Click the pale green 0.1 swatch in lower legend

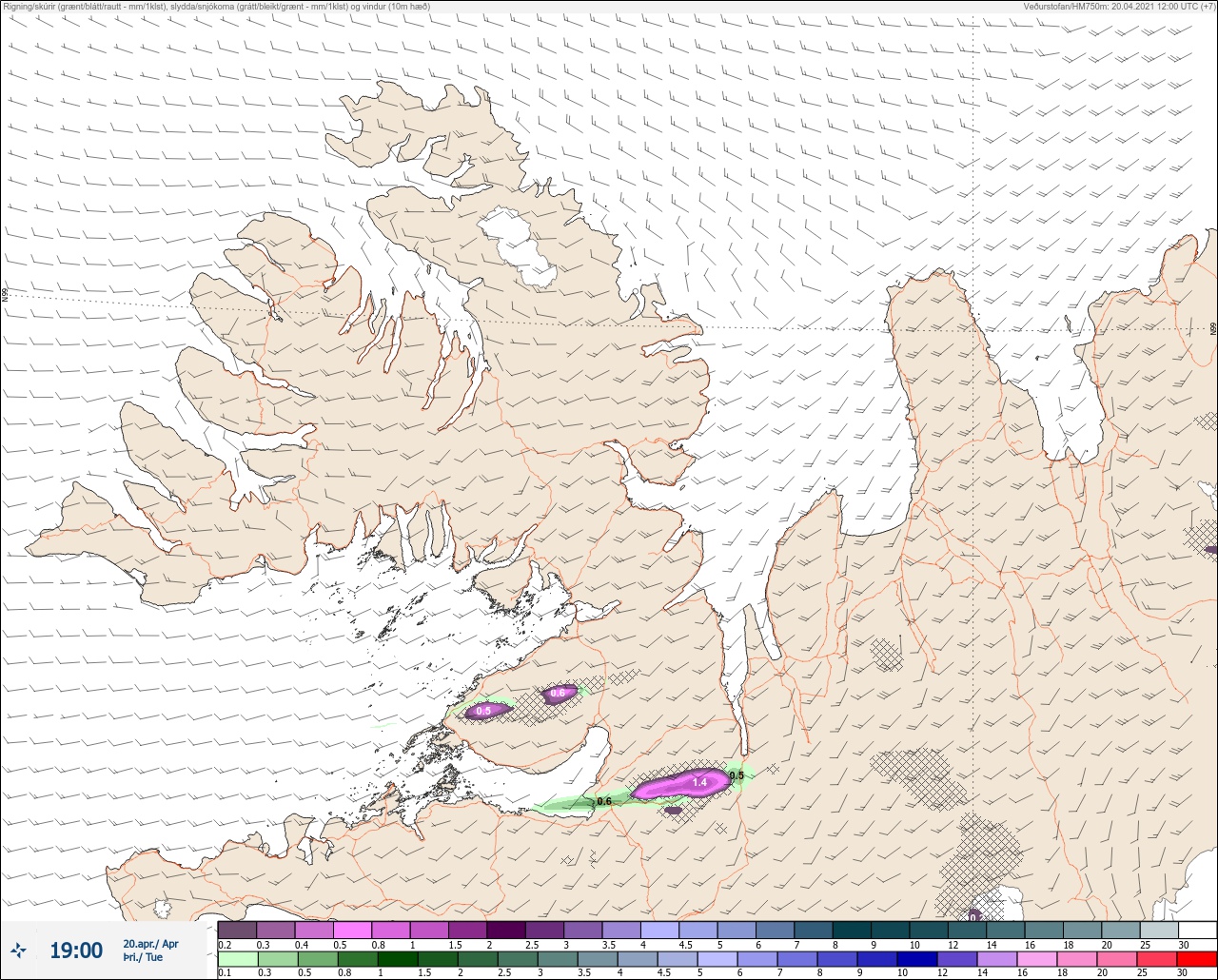(x=237, y=959)
